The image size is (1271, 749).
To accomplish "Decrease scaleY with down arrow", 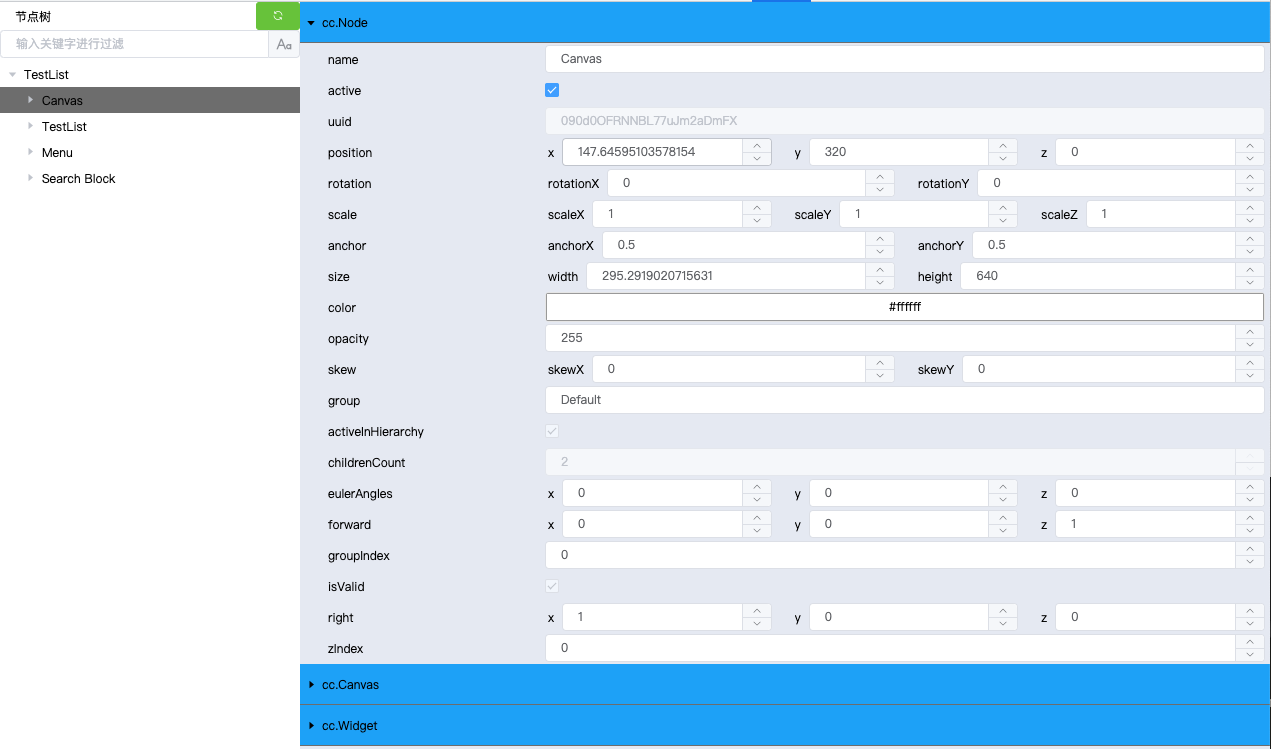I will (x=1003, y=220).
